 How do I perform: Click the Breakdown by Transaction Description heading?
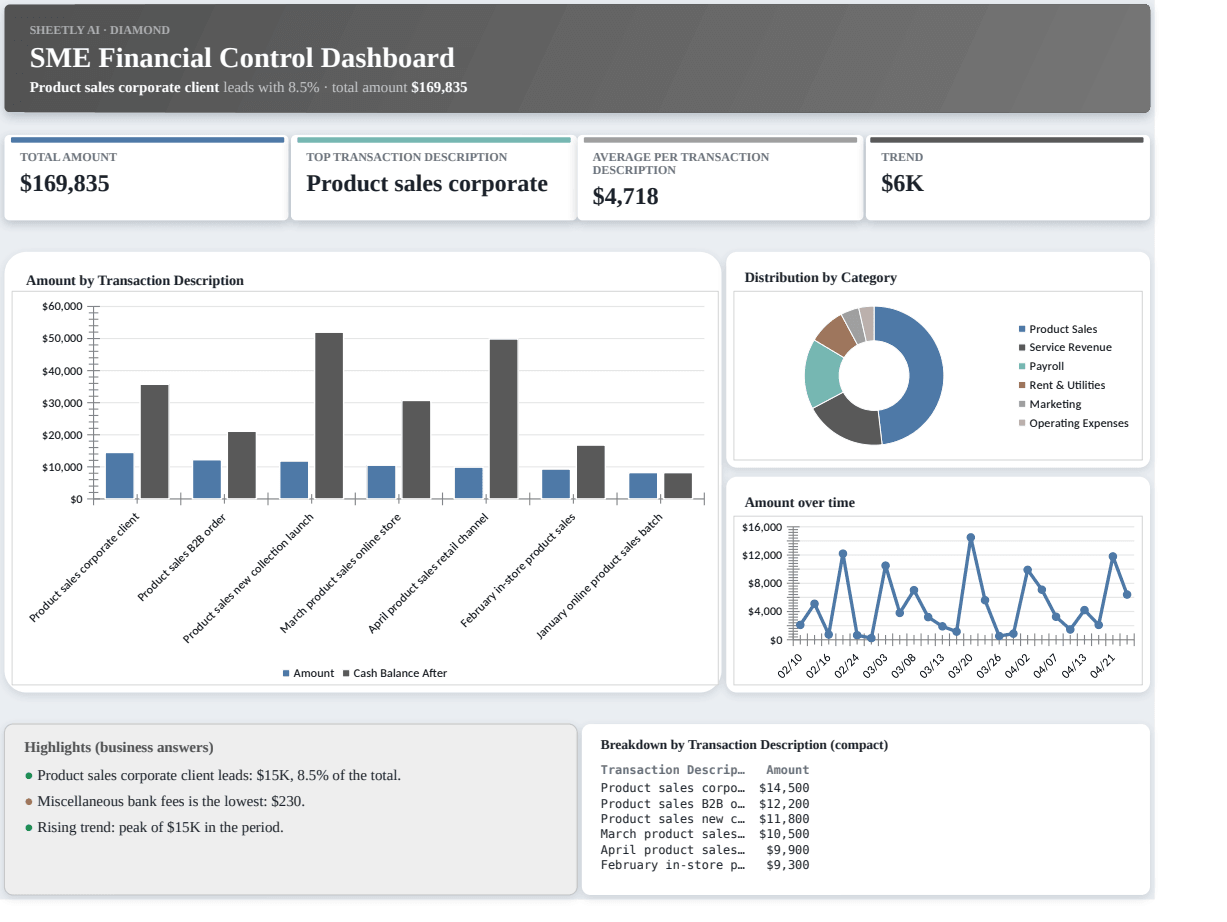744,745
